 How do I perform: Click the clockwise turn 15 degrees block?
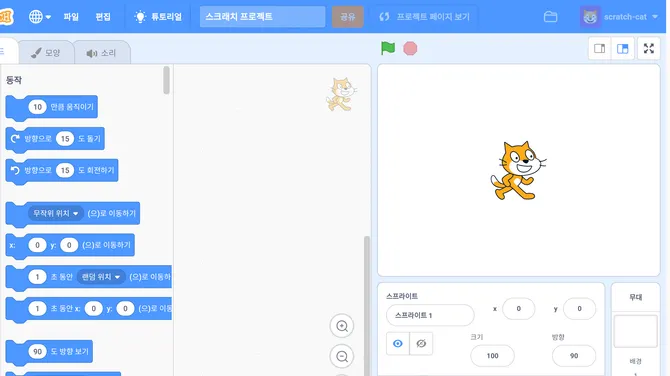click(x=55, y=139)
